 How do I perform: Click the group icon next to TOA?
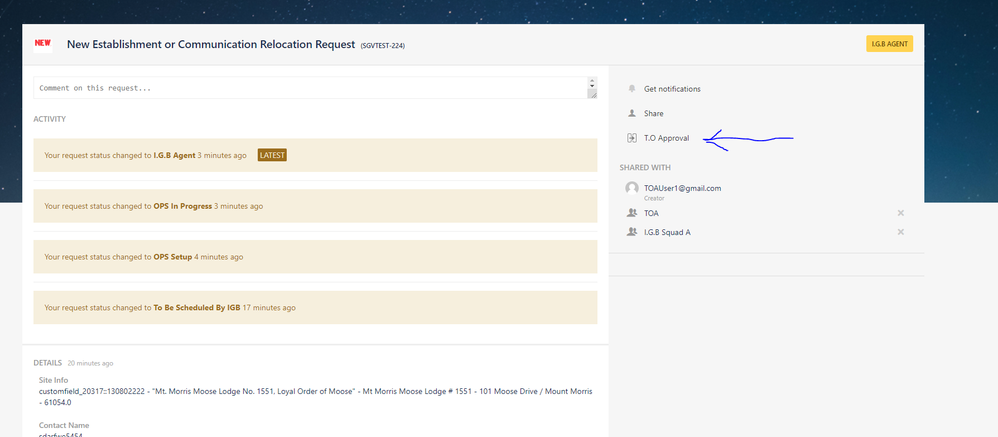point(632,213)
